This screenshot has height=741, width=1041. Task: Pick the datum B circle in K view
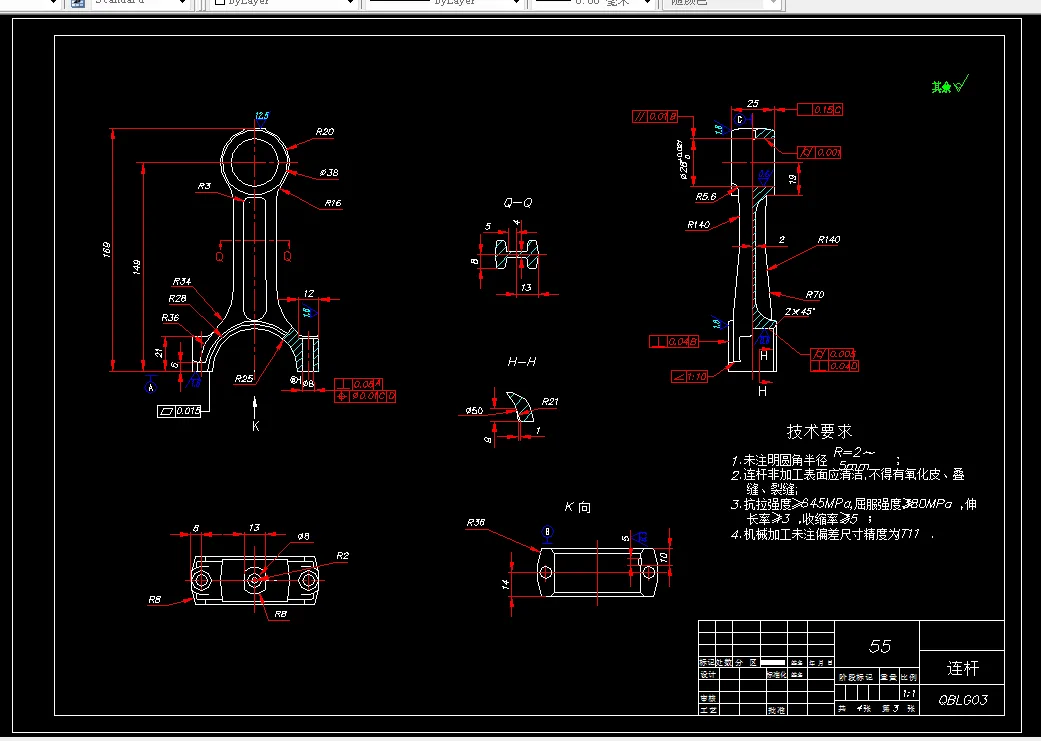[547, 532]
